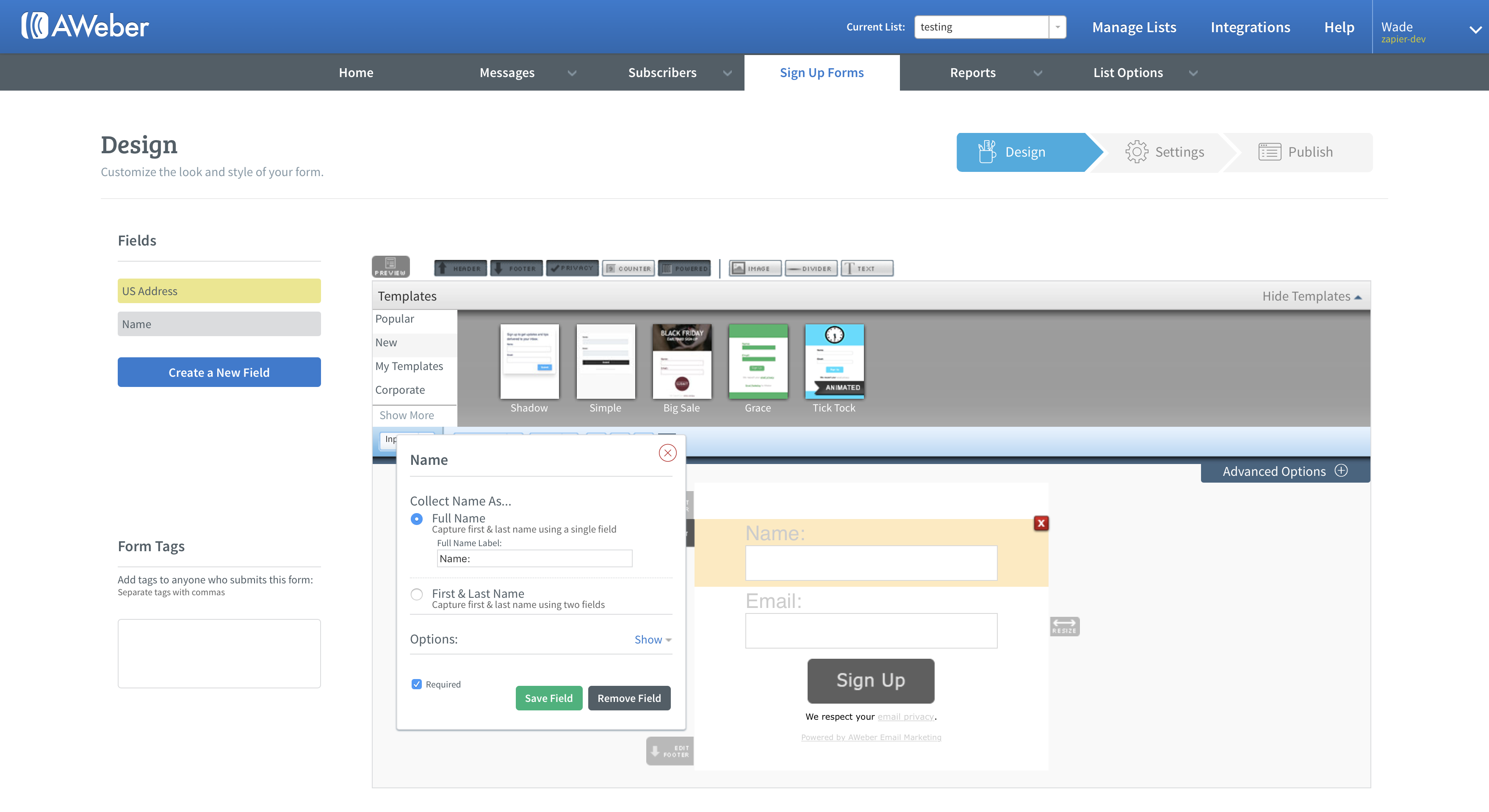Click the Create a New Field button

219,372
